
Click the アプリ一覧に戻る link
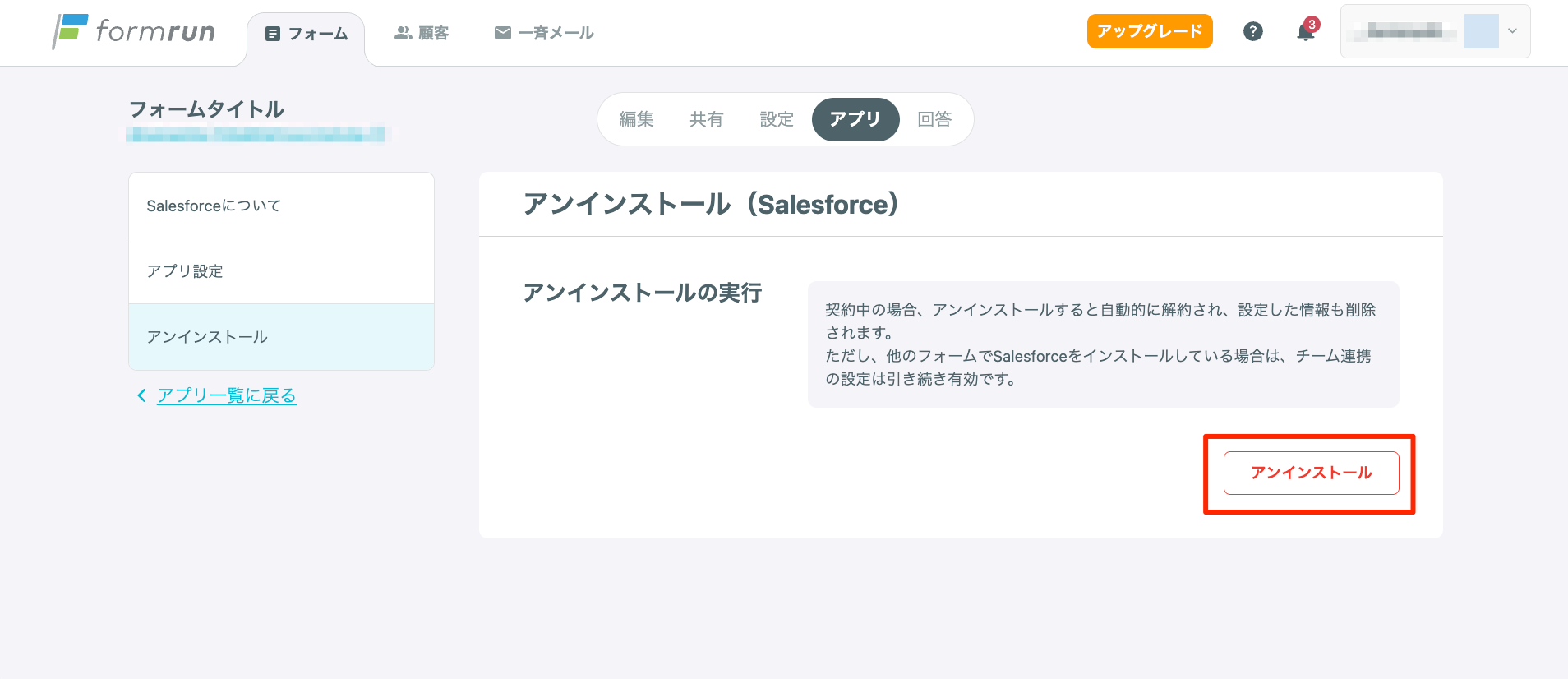[x=227, y=395]
